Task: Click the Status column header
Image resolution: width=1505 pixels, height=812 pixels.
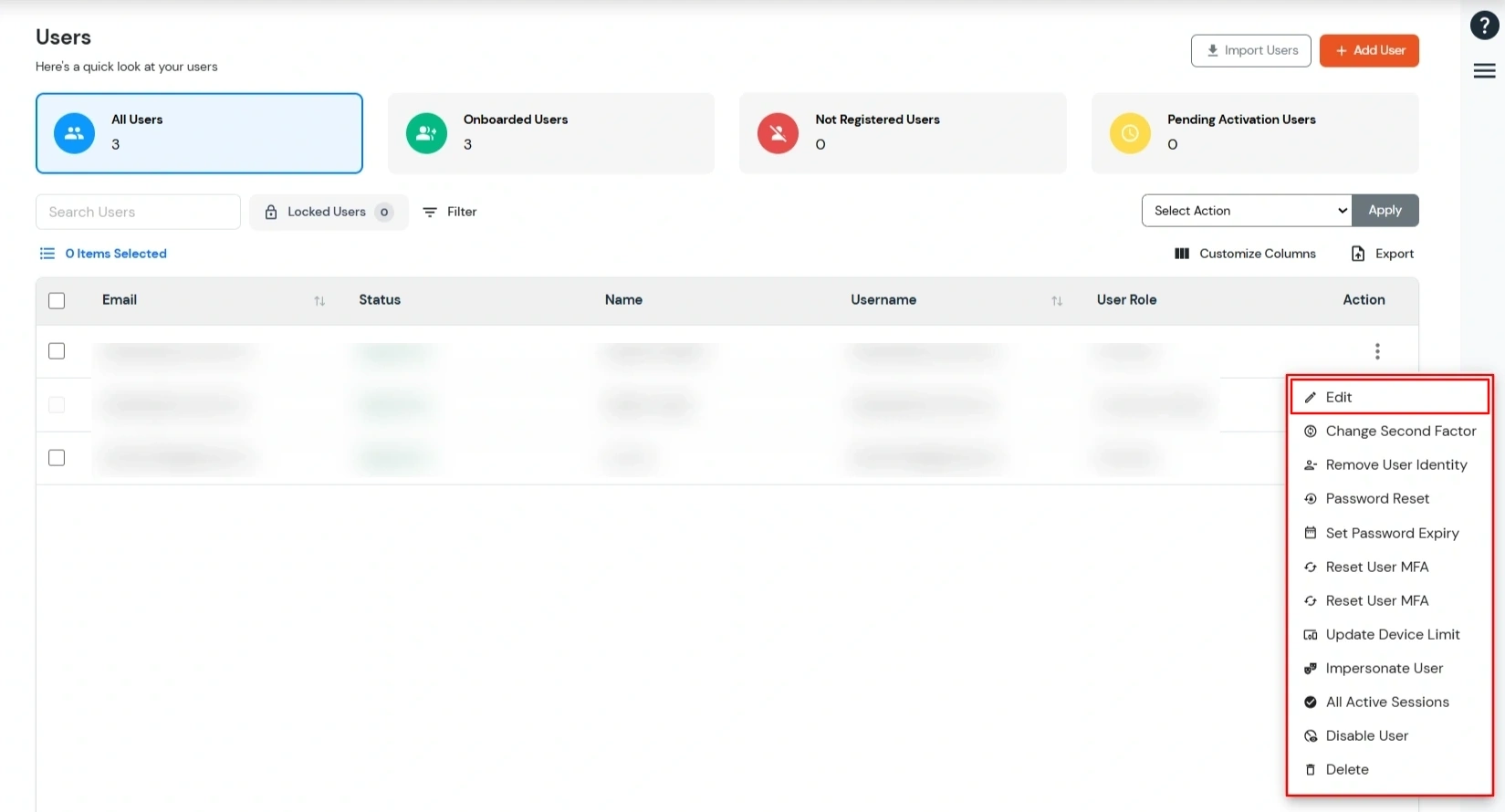Action: tap(380, 300)
